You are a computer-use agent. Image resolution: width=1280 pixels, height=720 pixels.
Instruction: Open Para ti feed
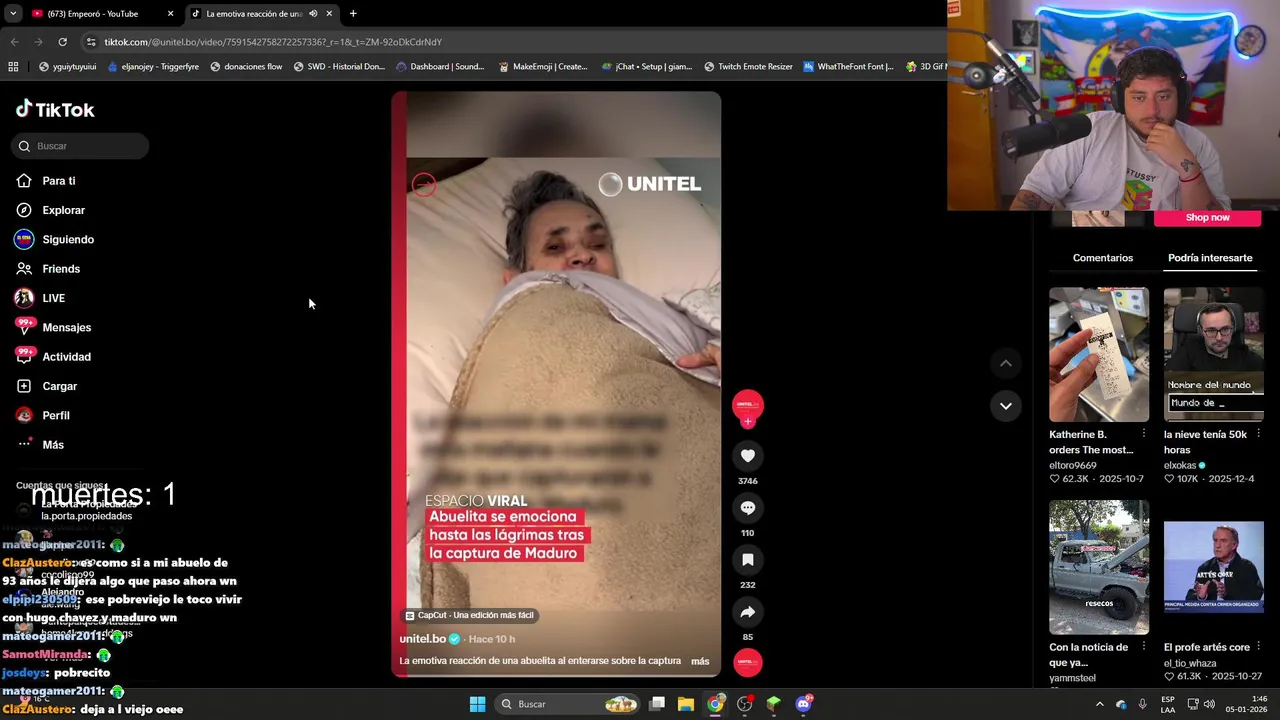click(58, 181)
